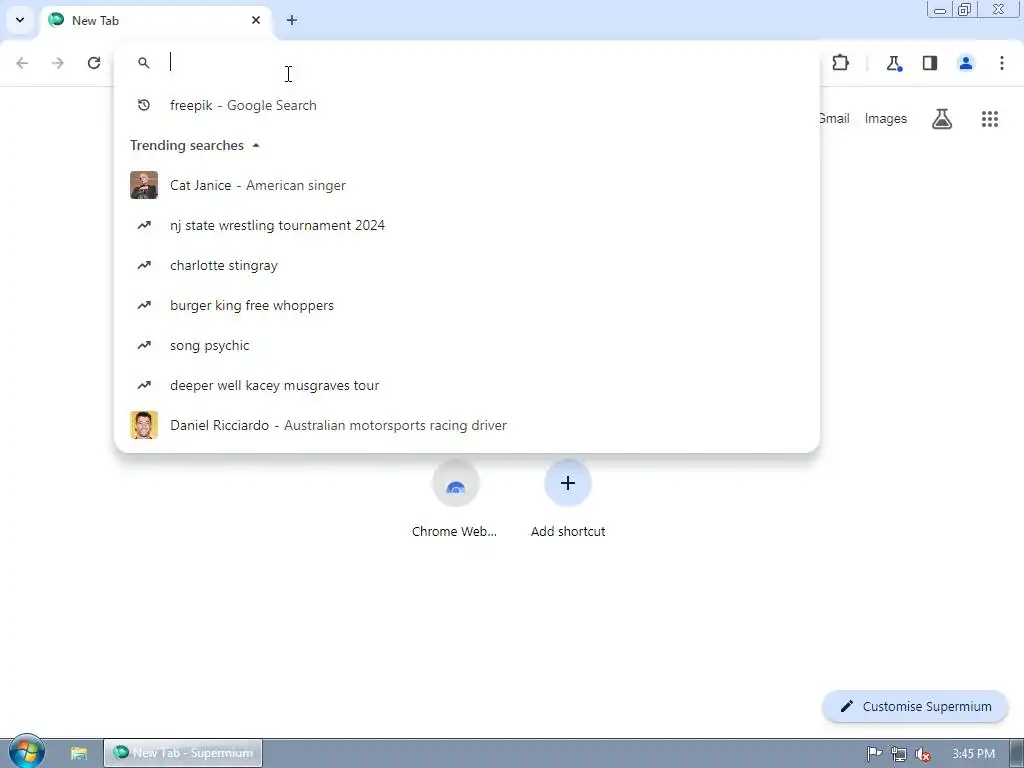Select nj state wrestling tournament 2024
1024x768 pixels.
[x=467, y=225]
